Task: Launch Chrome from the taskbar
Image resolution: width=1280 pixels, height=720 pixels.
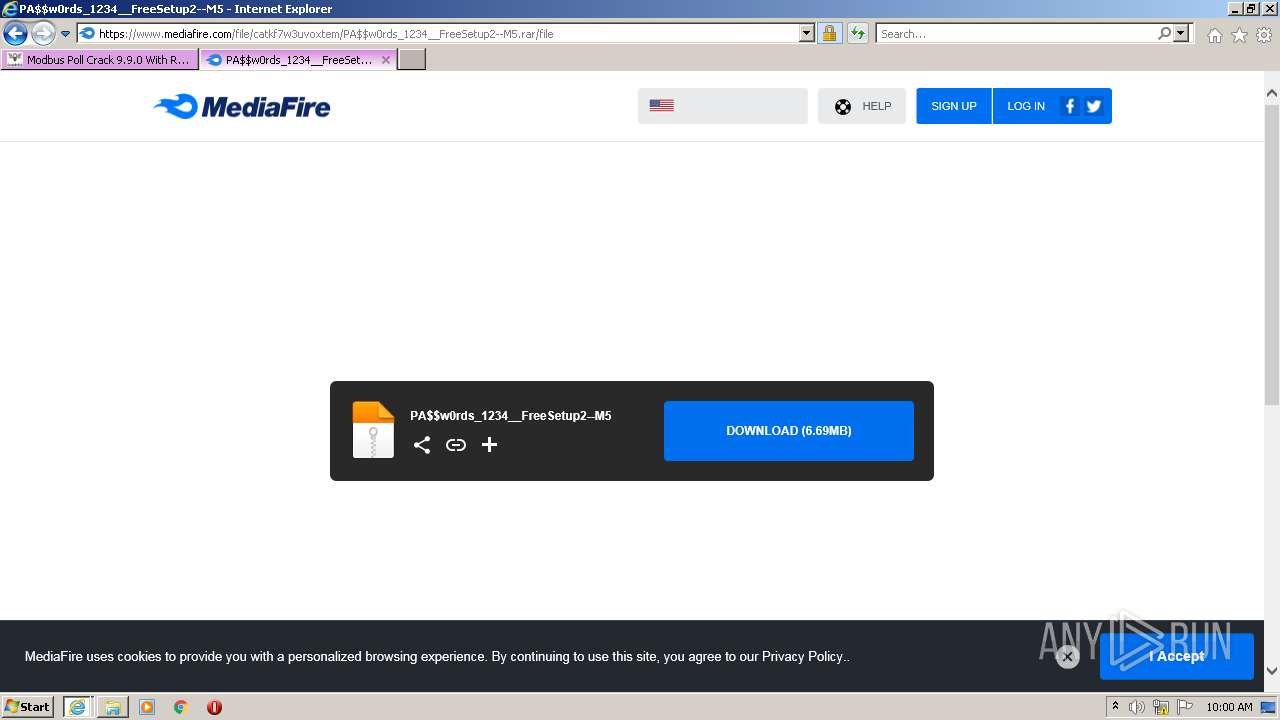Action: click(x=181, y=707)
